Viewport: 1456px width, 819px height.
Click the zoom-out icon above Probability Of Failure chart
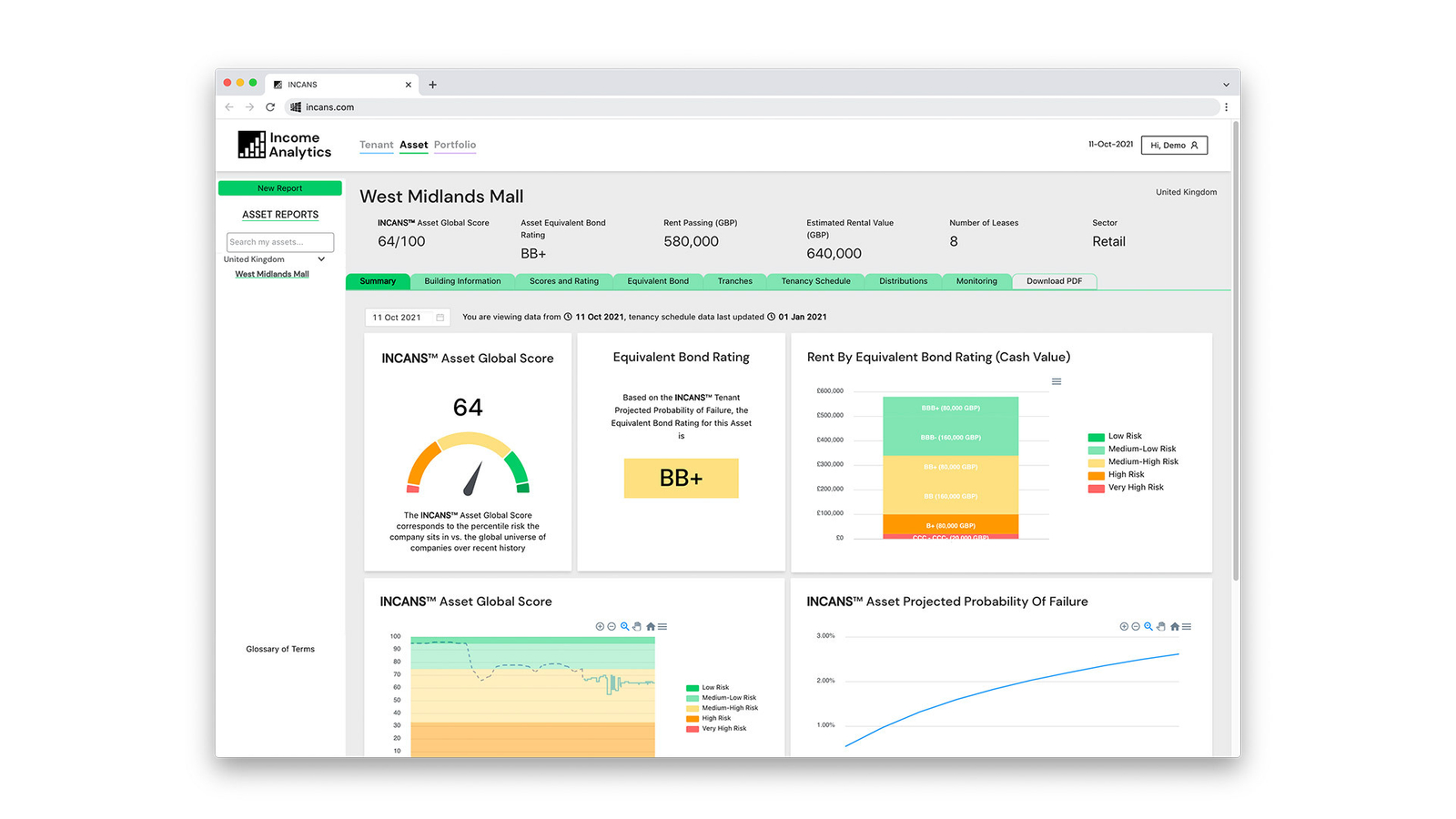click(x=1135, y=627)
